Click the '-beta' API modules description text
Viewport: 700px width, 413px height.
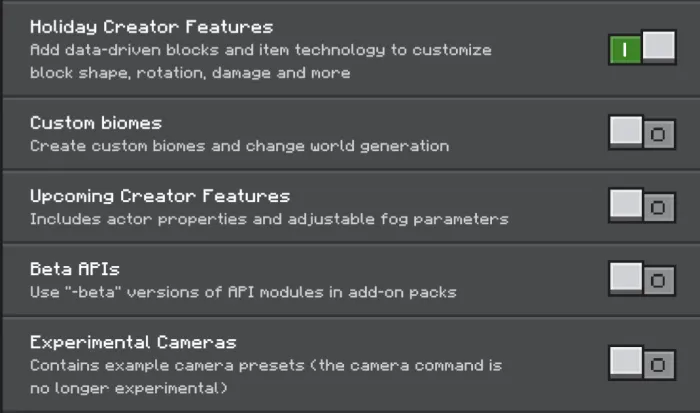point(243,292)
